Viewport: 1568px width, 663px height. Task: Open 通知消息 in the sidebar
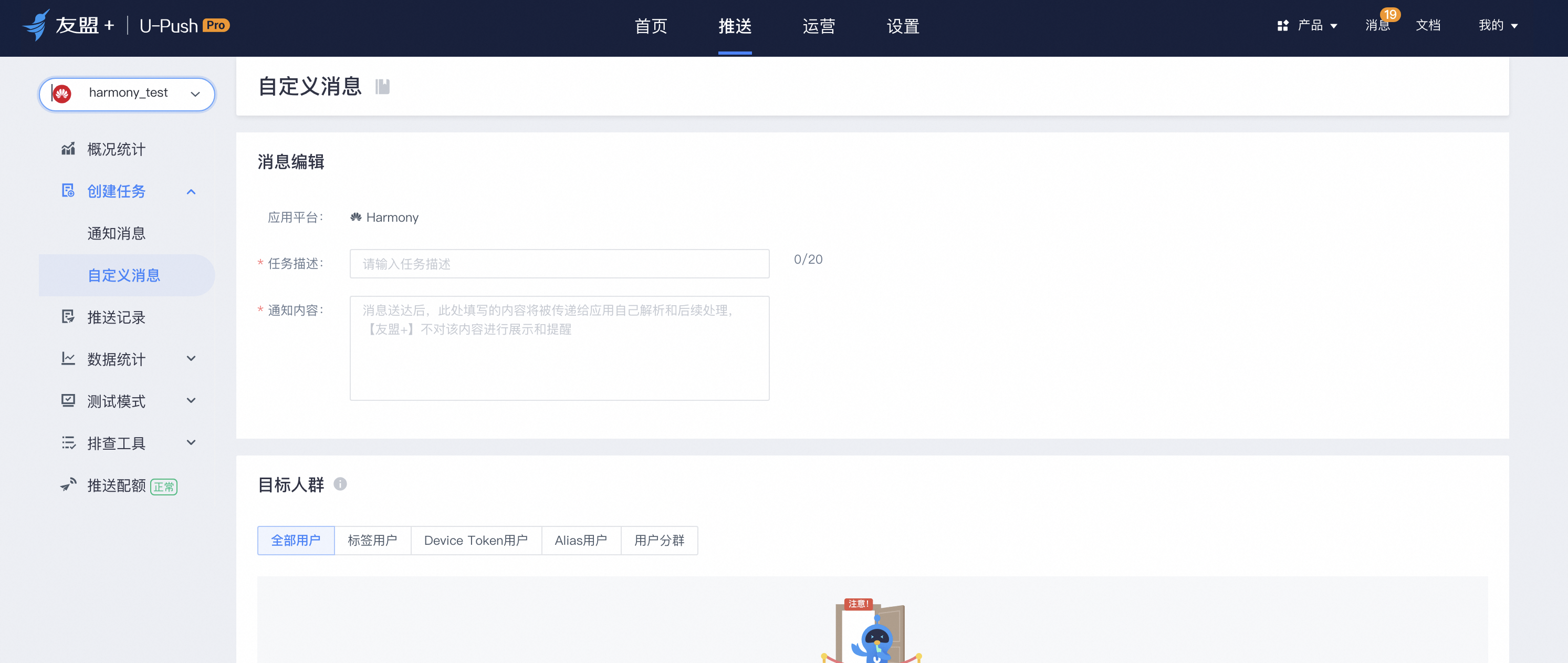click(116, 233)
